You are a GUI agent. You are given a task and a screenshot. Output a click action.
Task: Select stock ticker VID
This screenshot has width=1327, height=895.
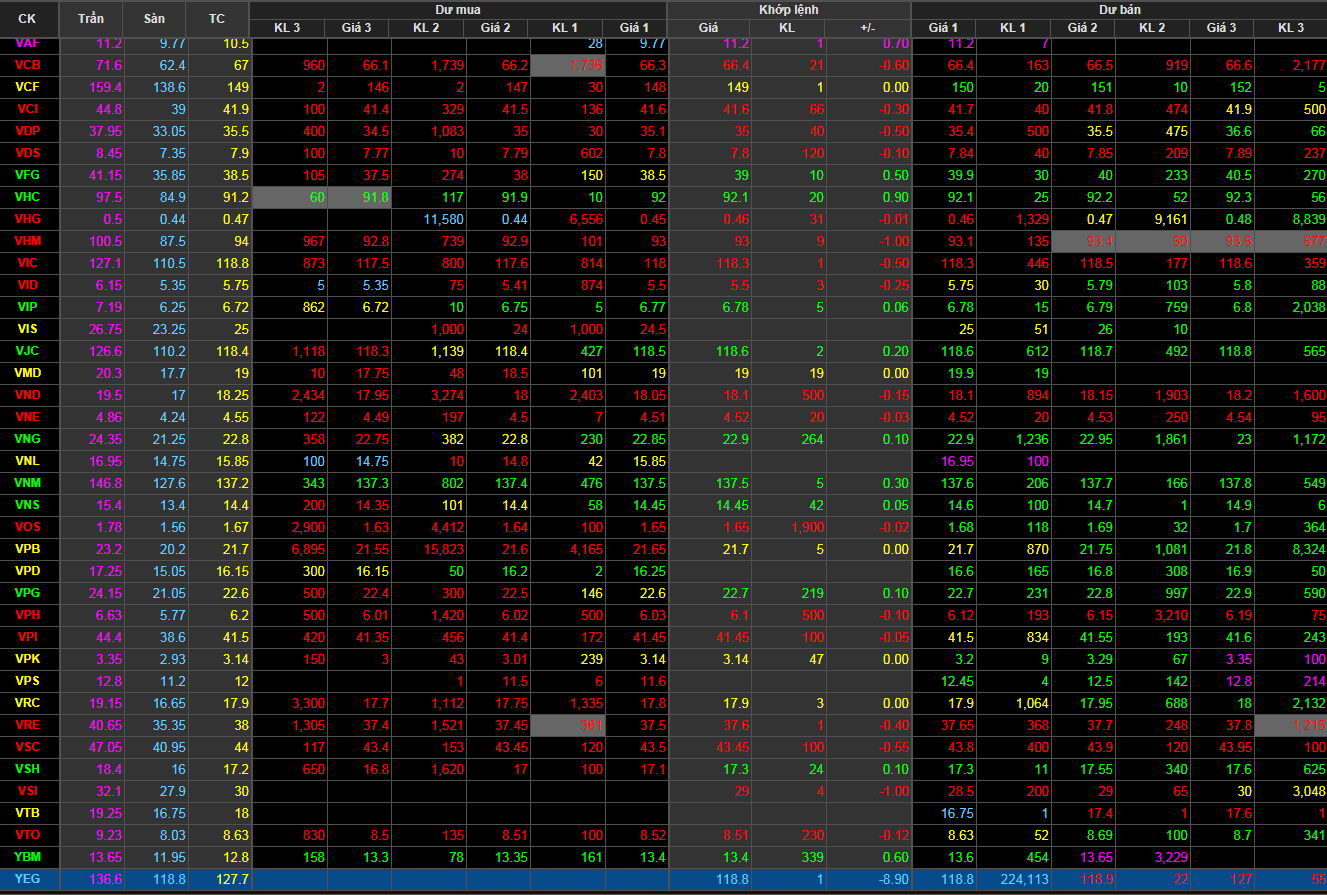pos(28,285)
